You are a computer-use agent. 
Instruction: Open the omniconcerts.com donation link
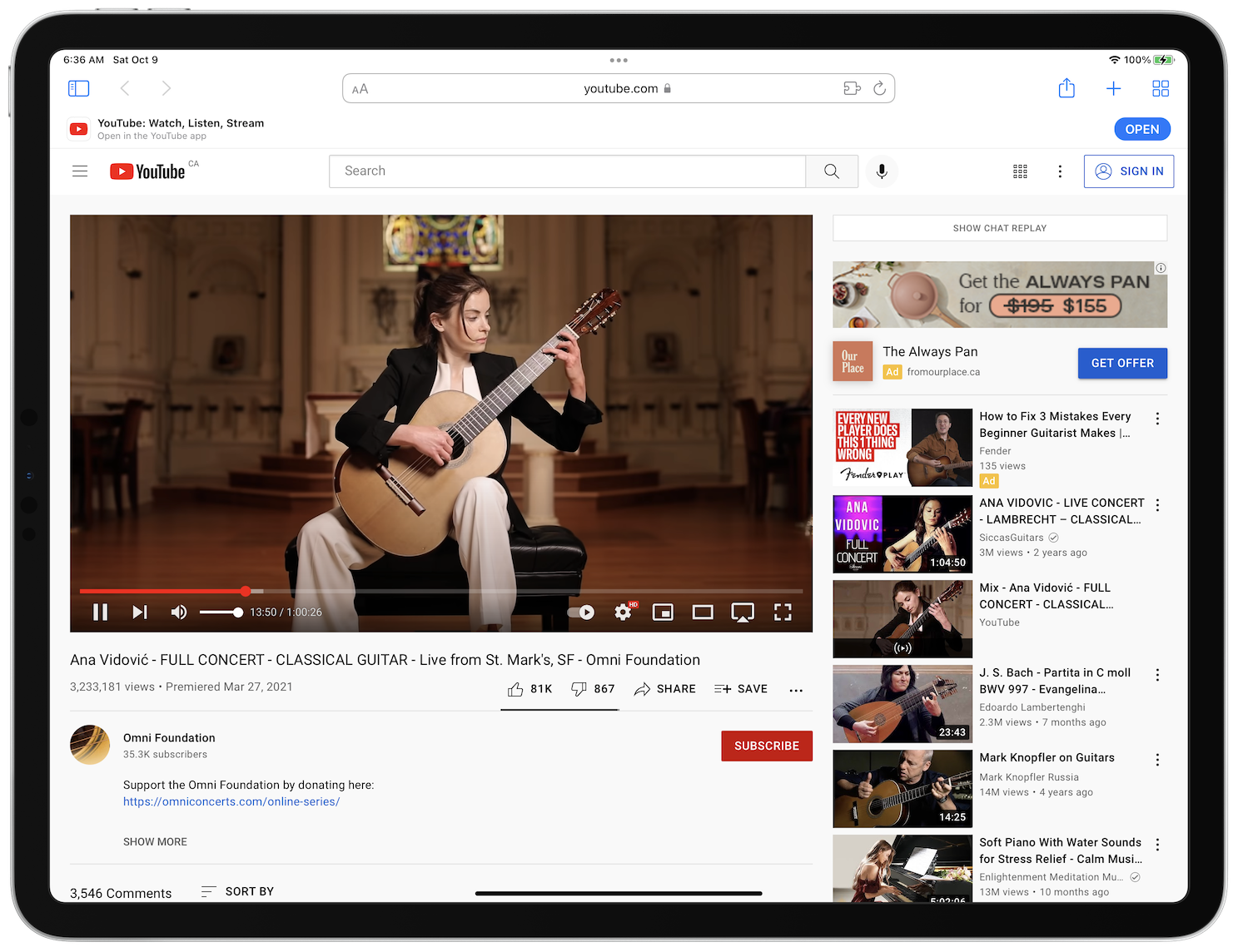[x=231, y=802]
